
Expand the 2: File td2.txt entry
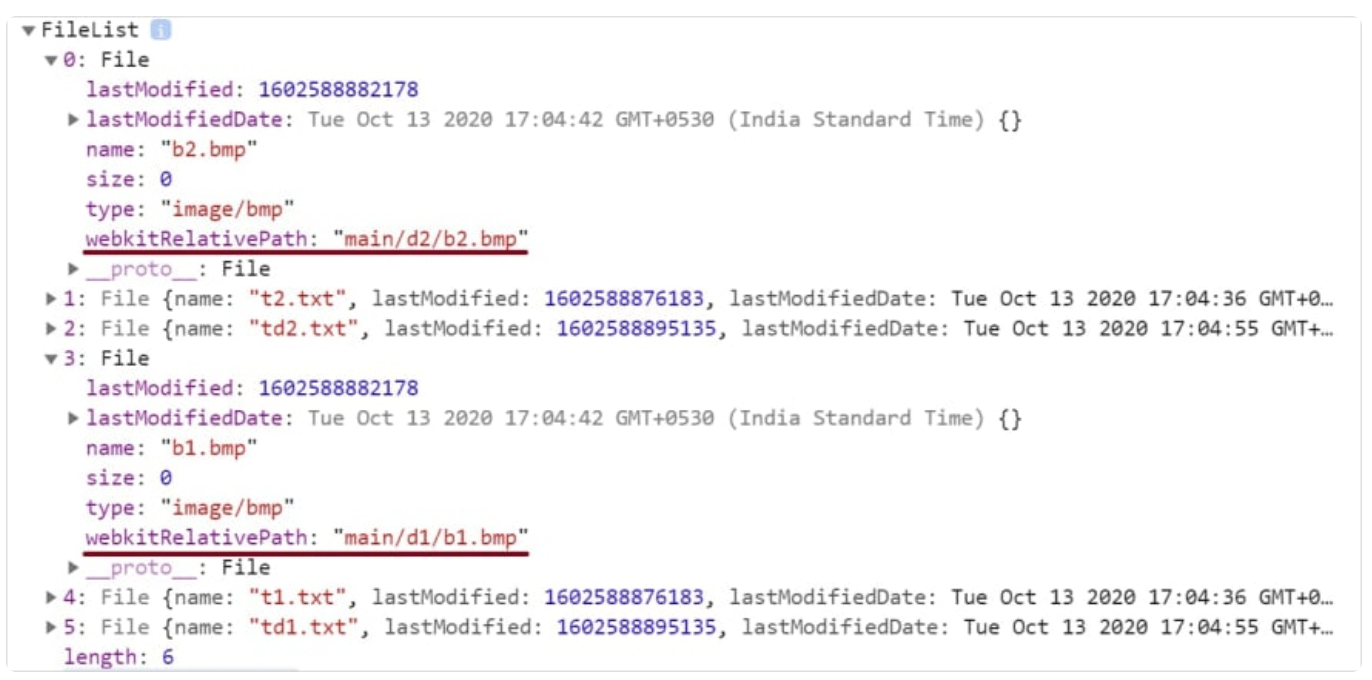coord(51,329)
